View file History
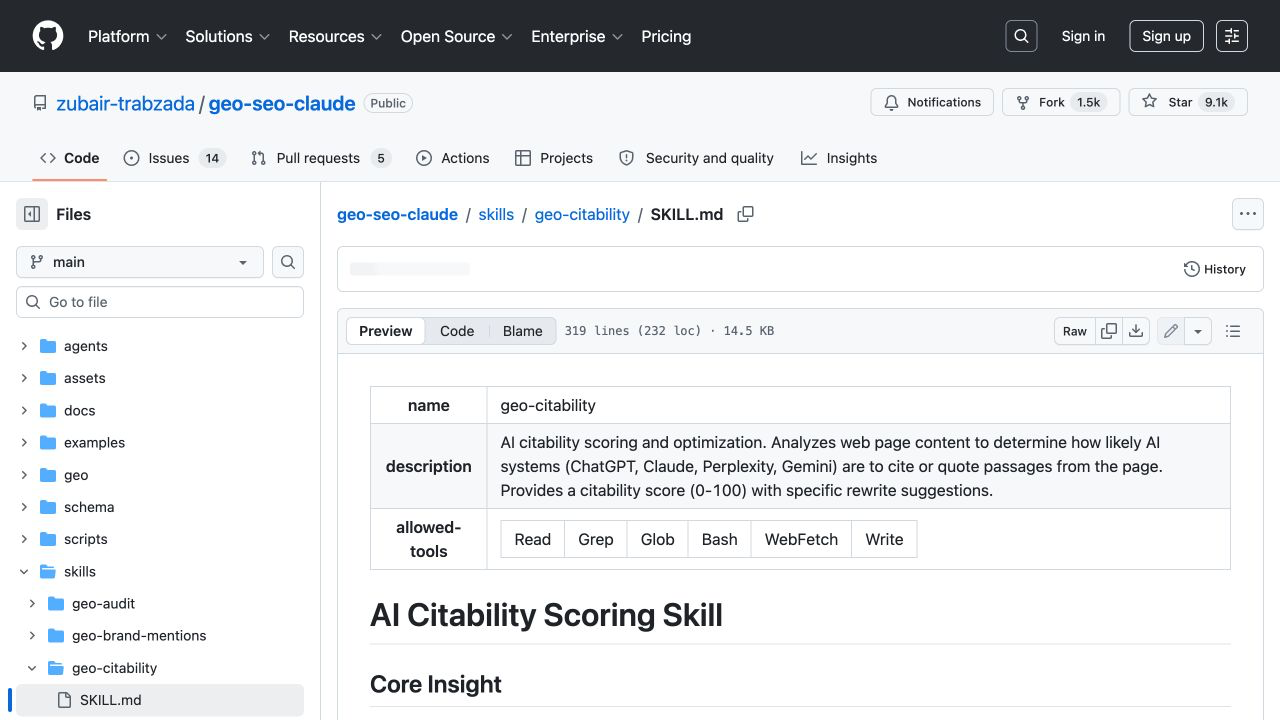Image resolution: width=1280 pixels, height=720 pixels. (1215, 269)
